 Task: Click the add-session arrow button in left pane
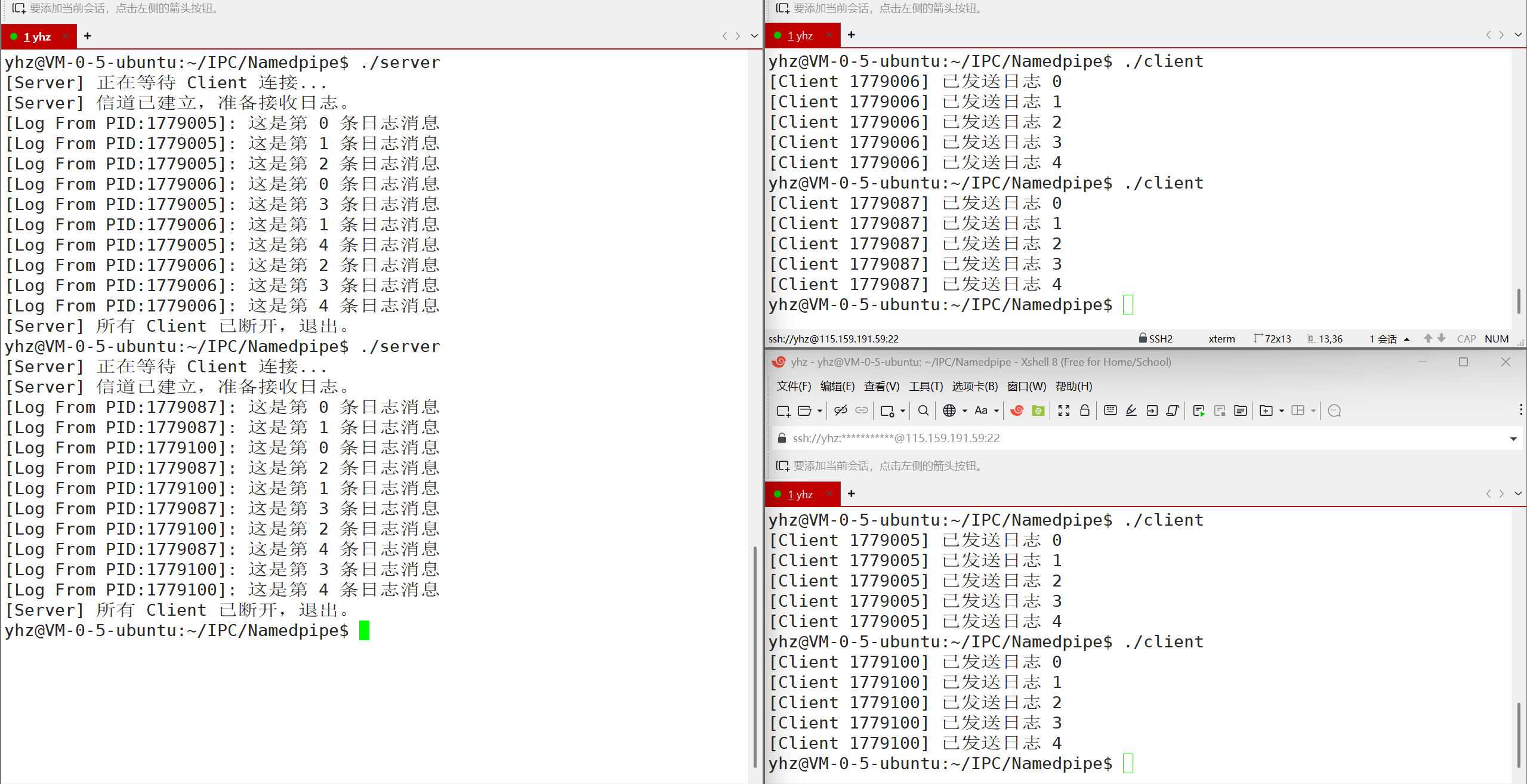point(18,8)
